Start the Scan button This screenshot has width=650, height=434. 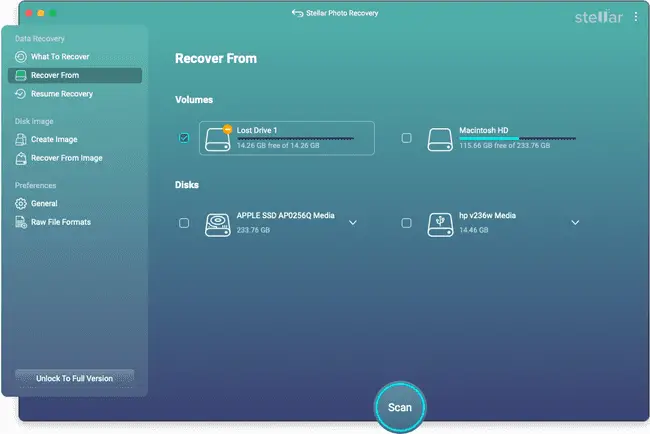tap(400, 407)
